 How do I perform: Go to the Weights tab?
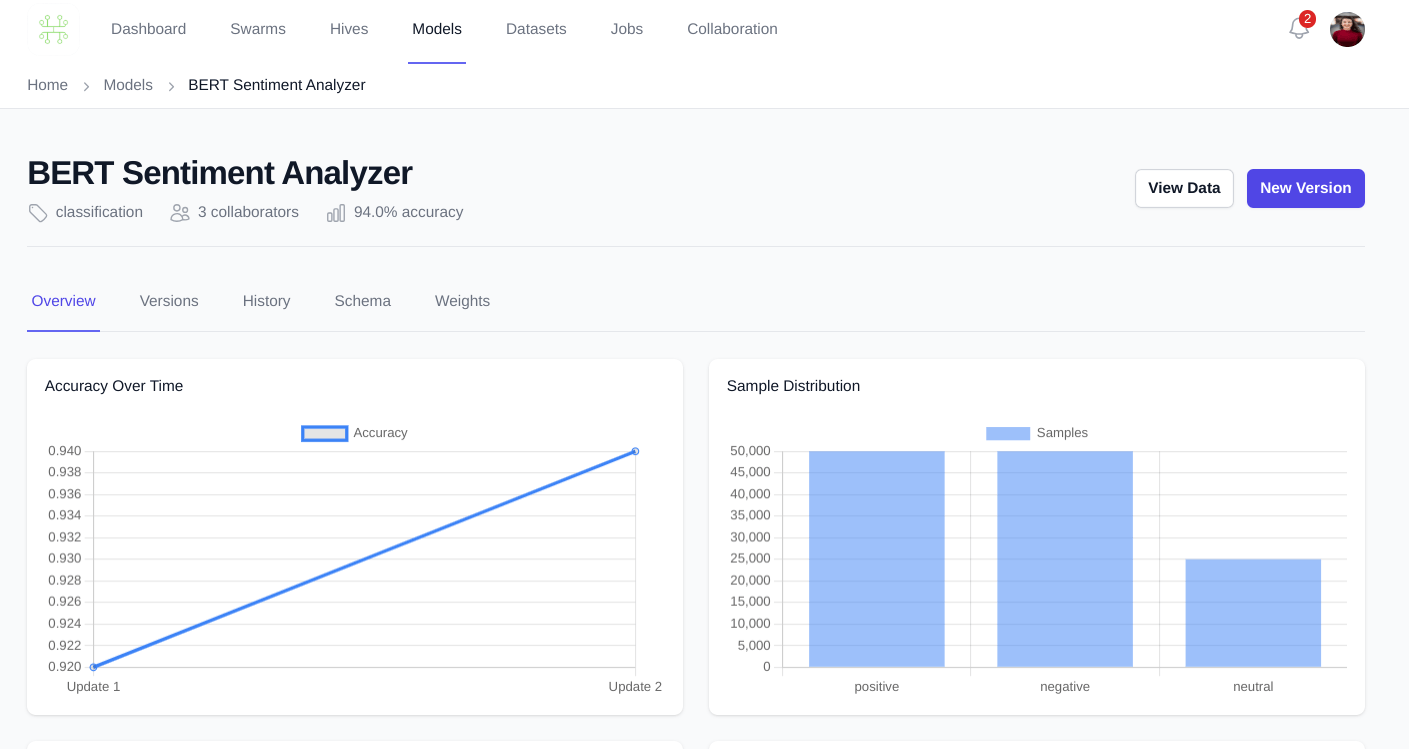click(462, 301)
